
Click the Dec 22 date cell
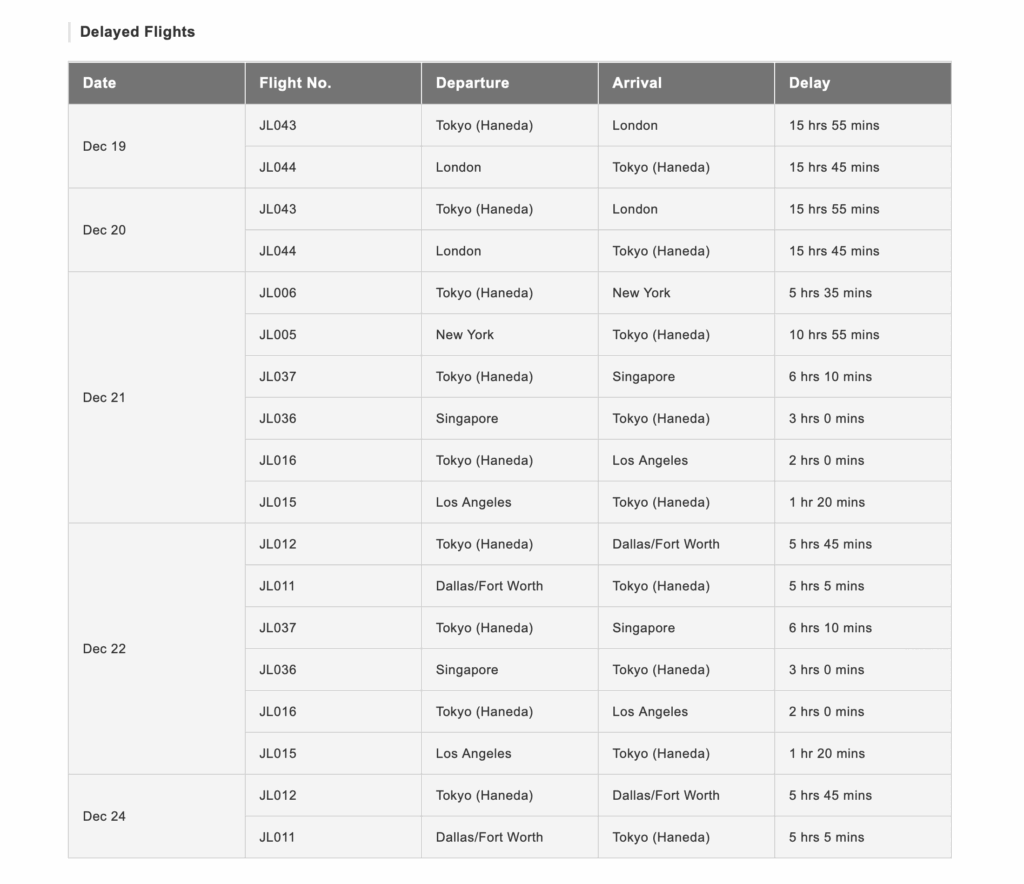[104, 648]
